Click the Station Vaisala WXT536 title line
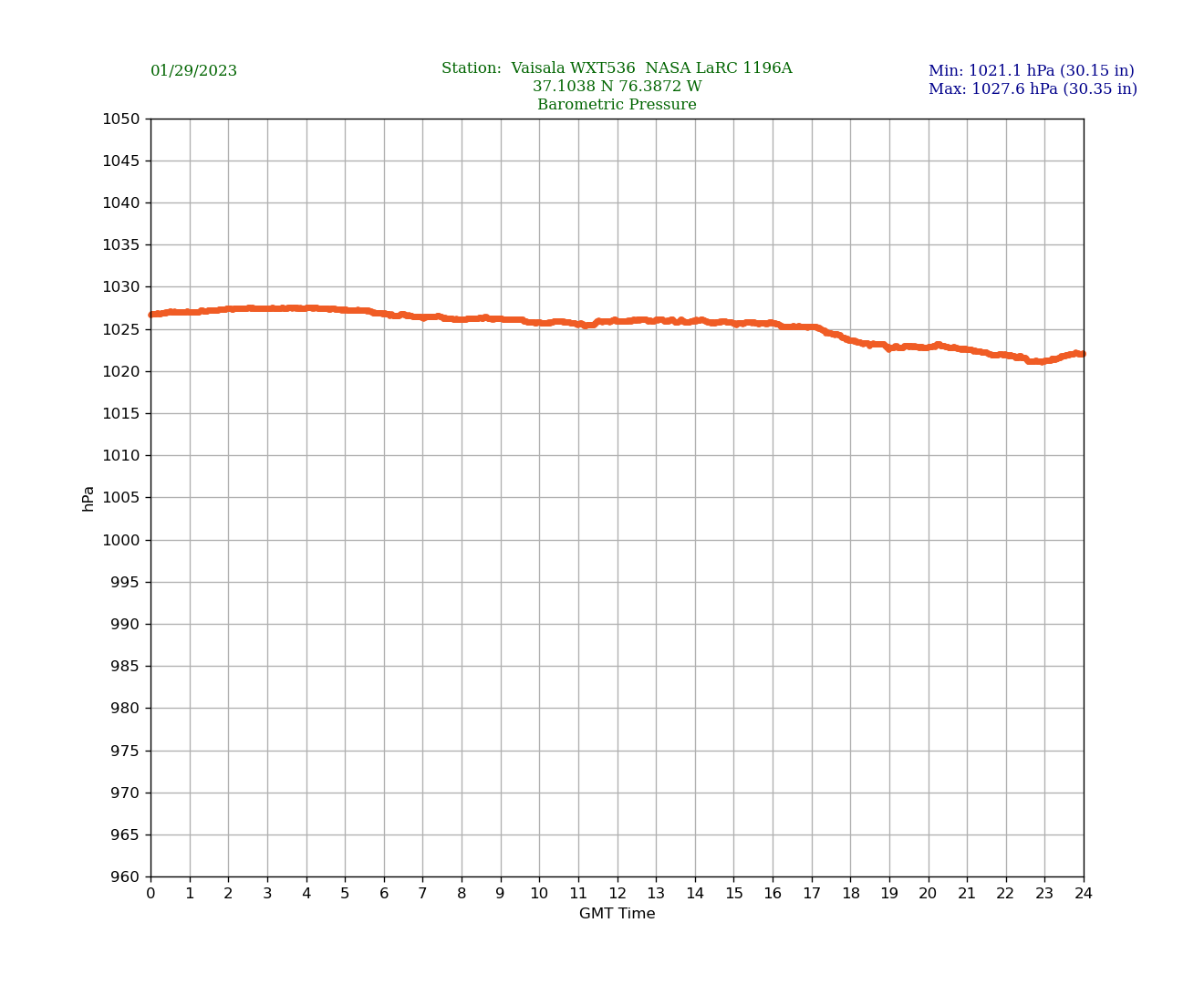 [617, 68]
